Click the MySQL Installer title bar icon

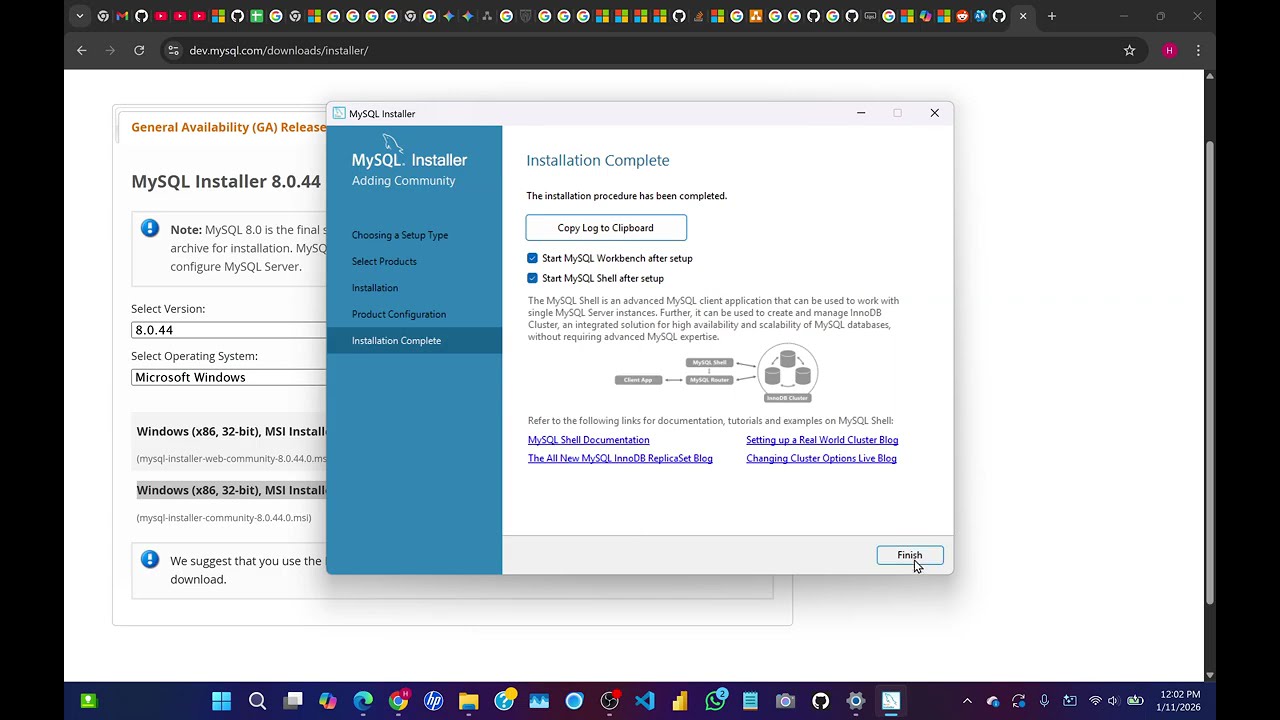(339, 113)
